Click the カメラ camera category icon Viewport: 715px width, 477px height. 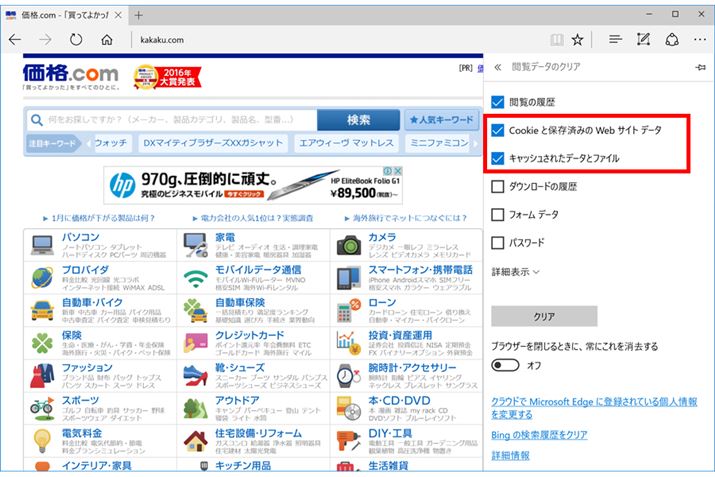(x=349, y=245)
